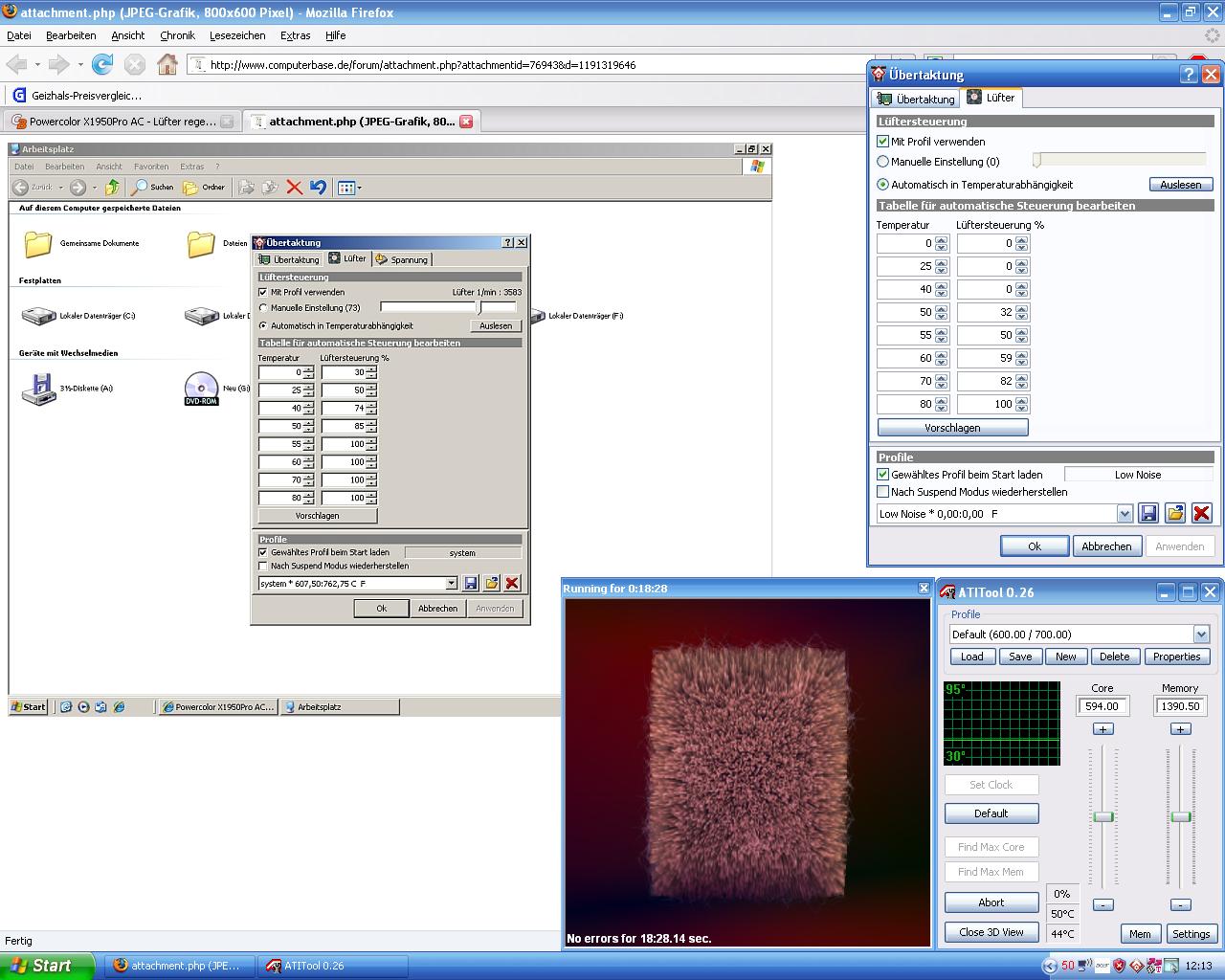Click the plus button under Core clock
1225x980 pixels.
pos(1102,729)
